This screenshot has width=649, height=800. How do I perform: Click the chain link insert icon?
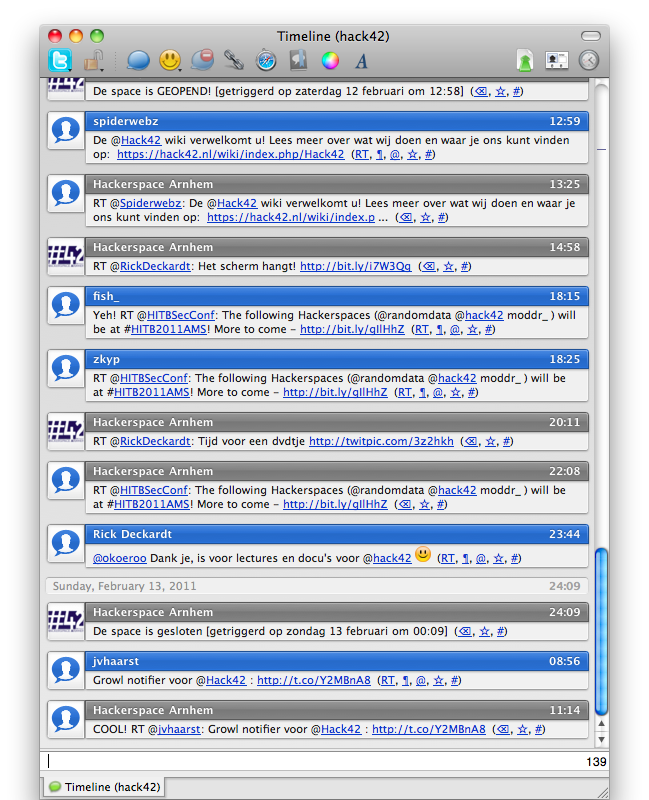(x=234, y=61)
